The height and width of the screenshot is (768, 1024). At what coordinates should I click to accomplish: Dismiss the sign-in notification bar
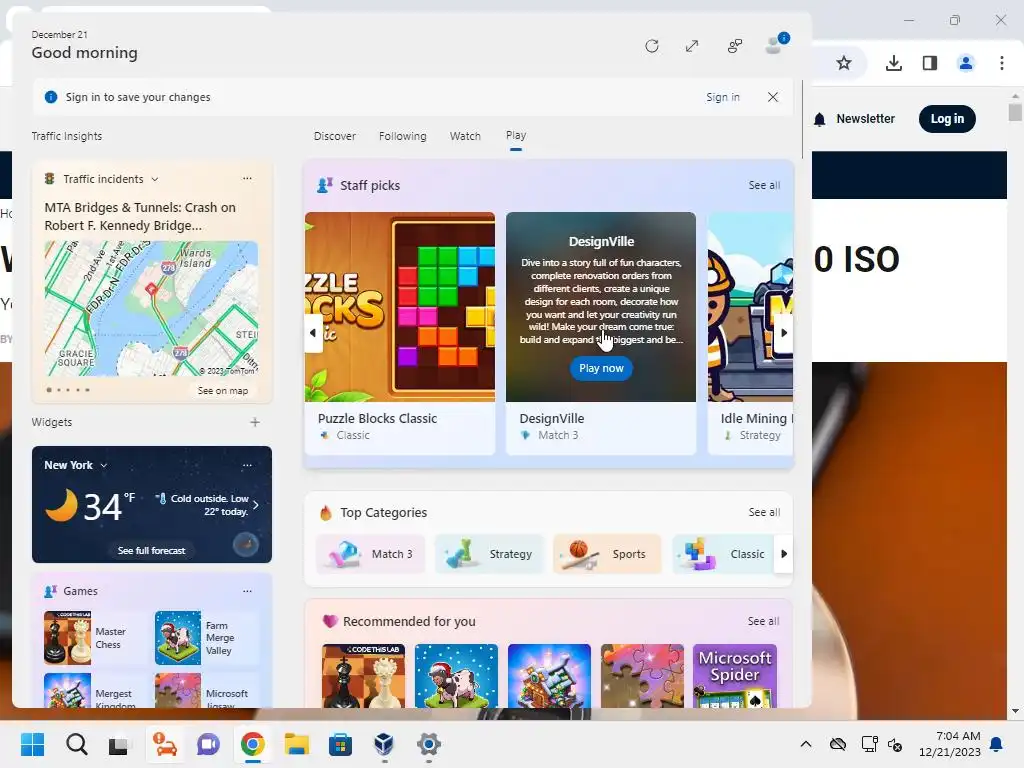pos(773,97)
